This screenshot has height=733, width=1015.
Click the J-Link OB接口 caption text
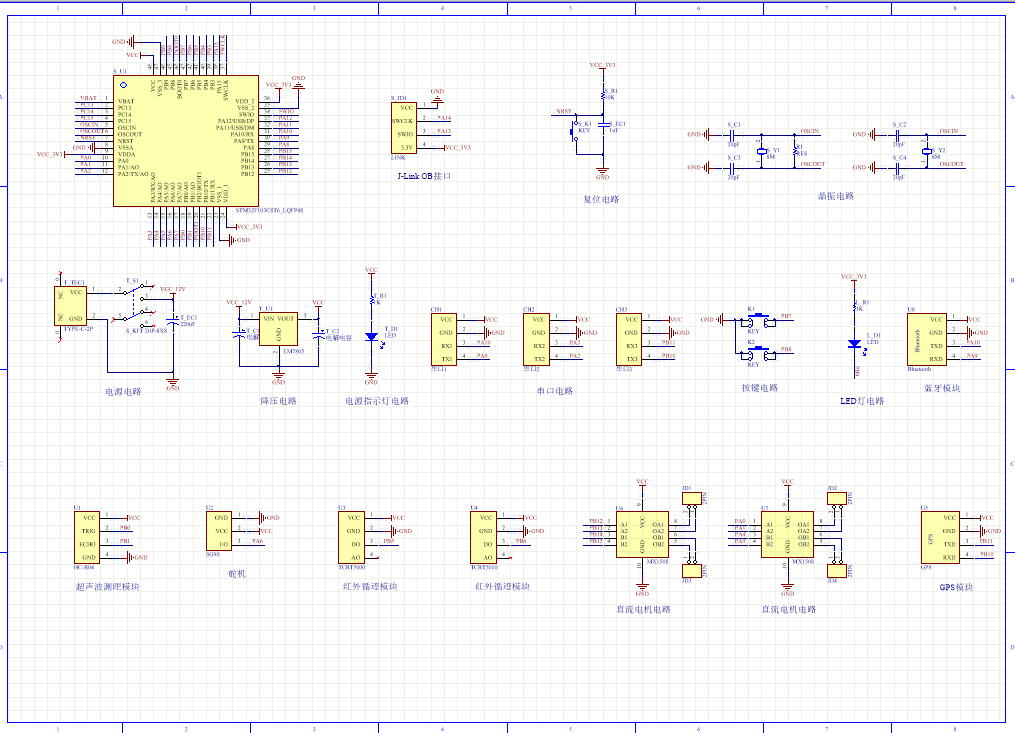pyautogui.click(x=424, y=175)
